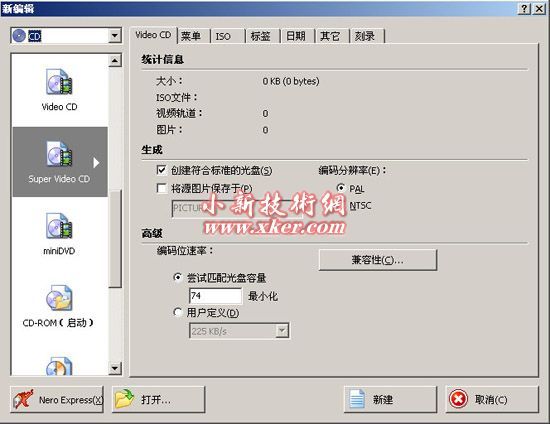Click the 新建 button
This screenshot has width=550, height=424.
pos(390,399)
